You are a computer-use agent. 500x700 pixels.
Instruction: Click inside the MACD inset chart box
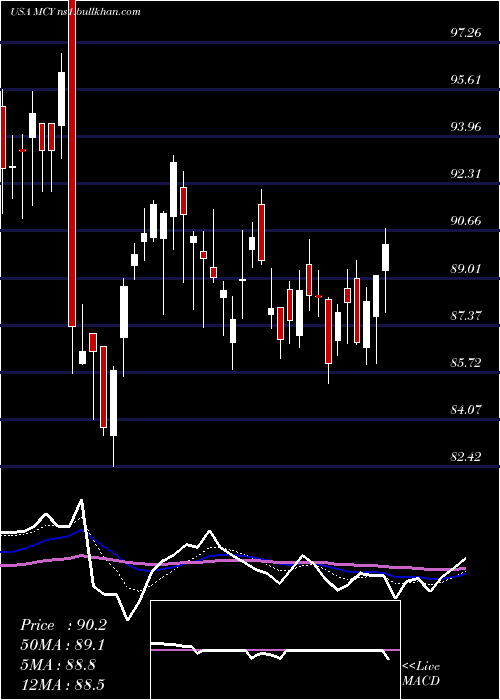[x=275, y=650]
